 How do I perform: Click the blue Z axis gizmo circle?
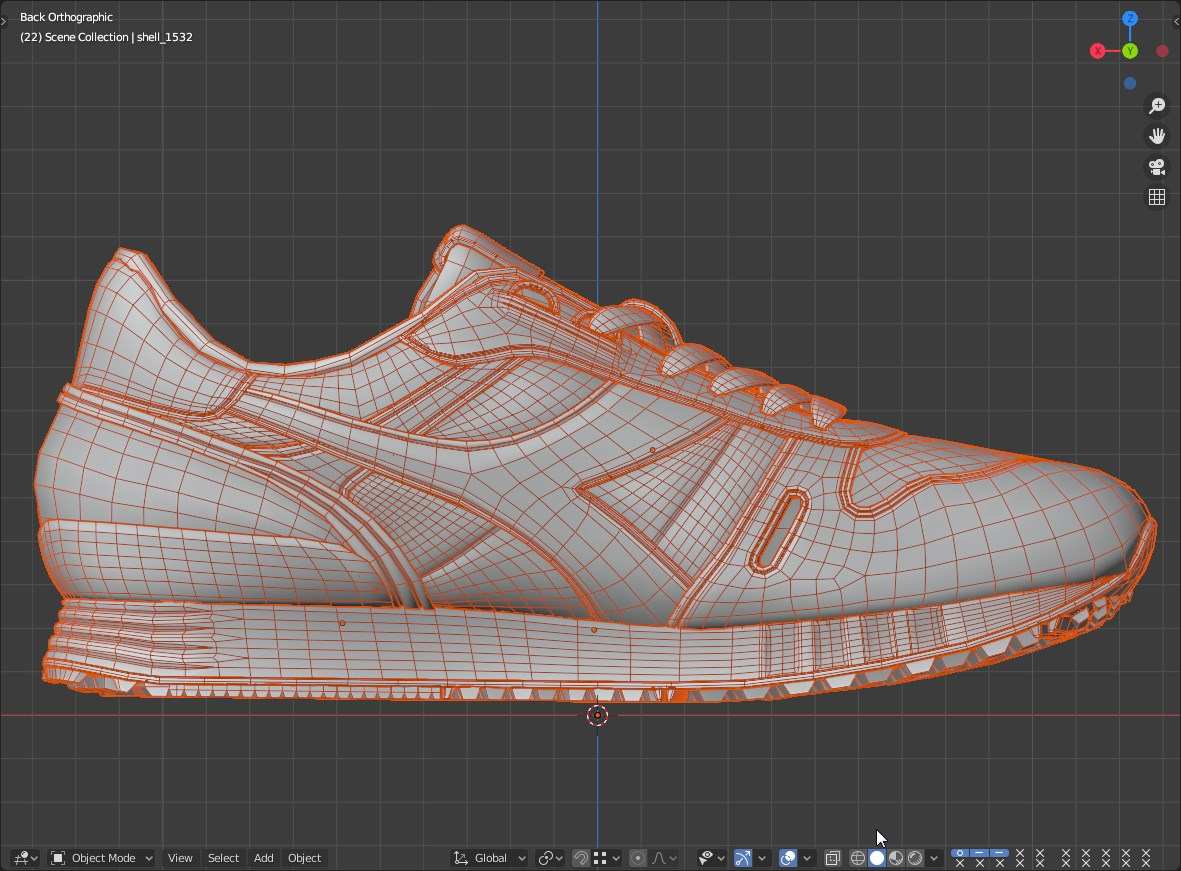pos(1130,19)
